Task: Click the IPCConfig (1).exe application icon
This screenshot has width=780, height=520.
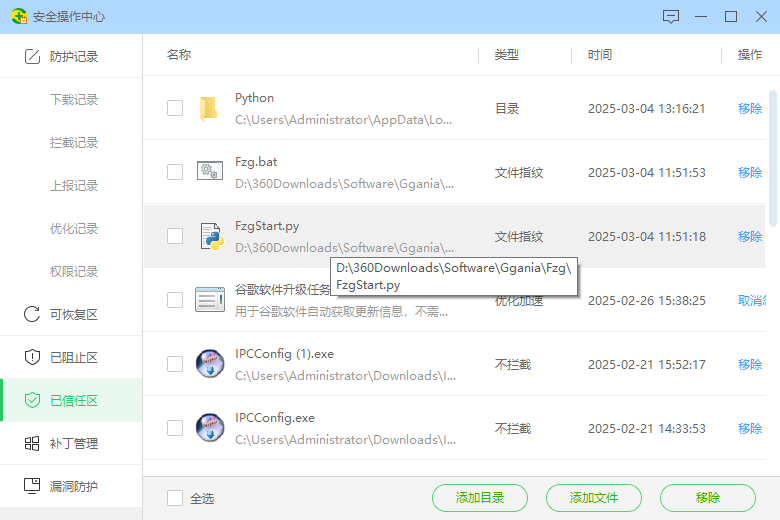Action: [x=210, y=364]
